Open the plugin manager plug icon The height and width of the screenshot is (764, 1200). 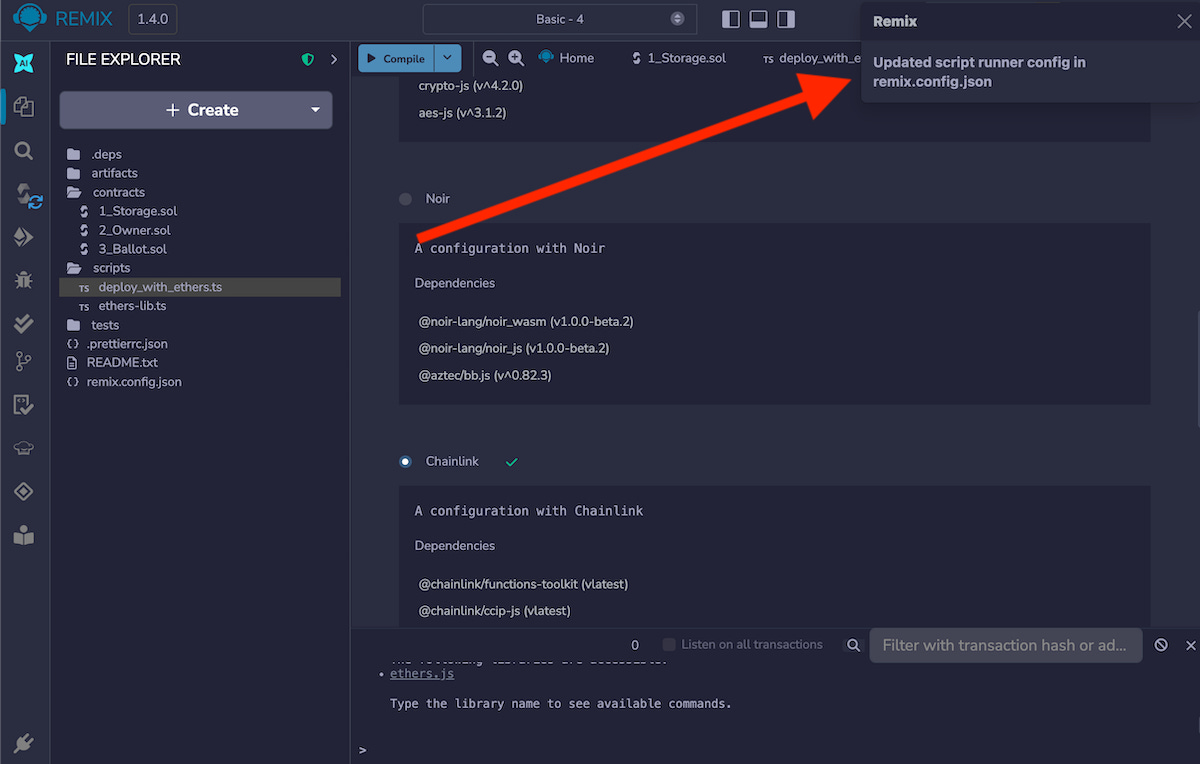(24, 743)
